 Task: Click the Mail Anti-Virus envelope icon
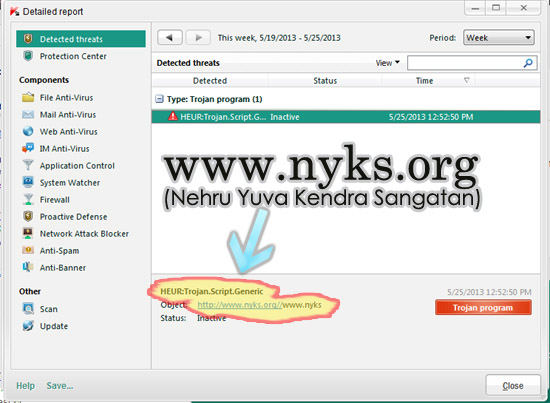pyautogui.click(x=28, y=114)
